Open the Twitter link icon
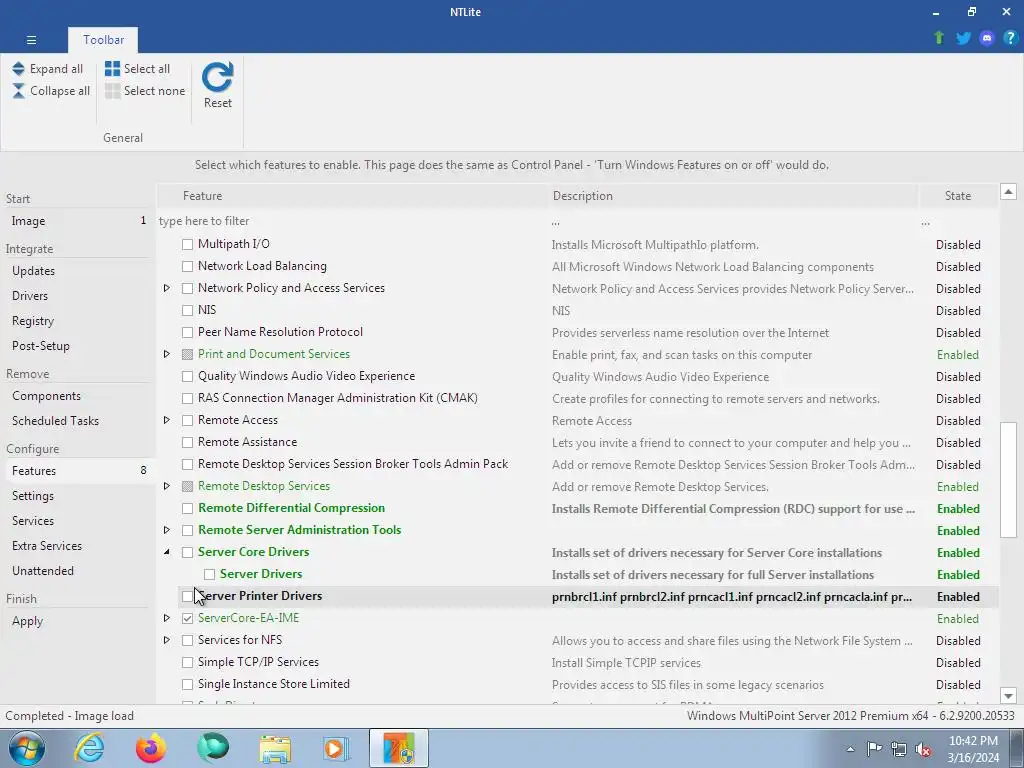 coord(963,38)
